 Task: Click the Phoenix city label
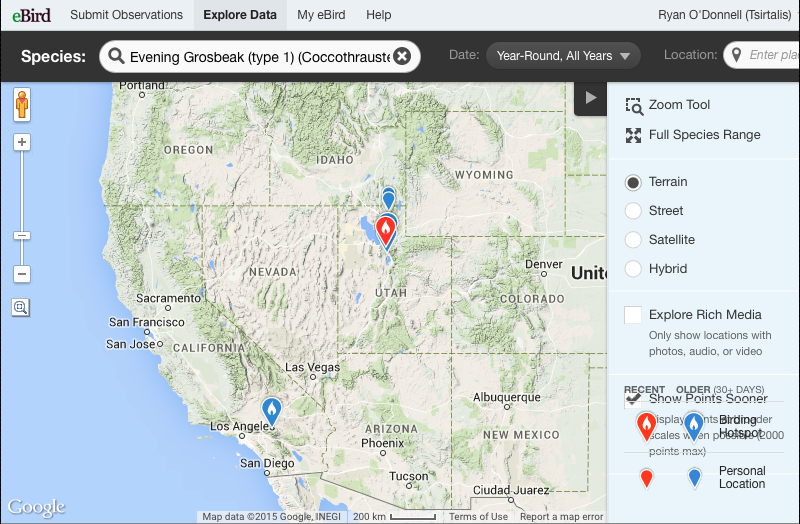coord(382,443)
